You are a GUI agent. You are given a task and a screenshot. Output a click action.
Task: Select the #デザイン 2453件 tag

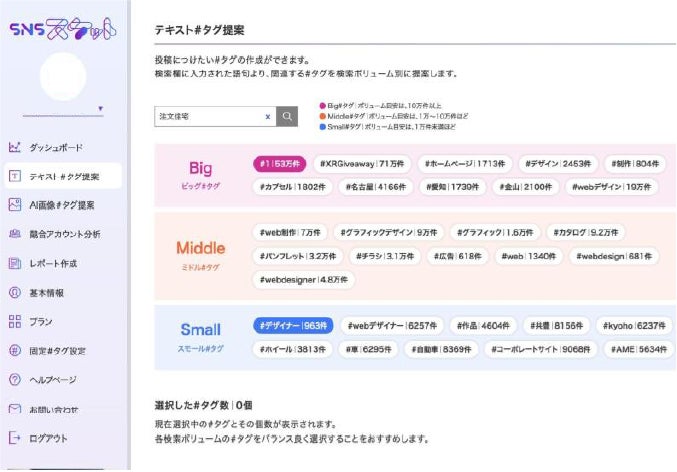(558, 164)
